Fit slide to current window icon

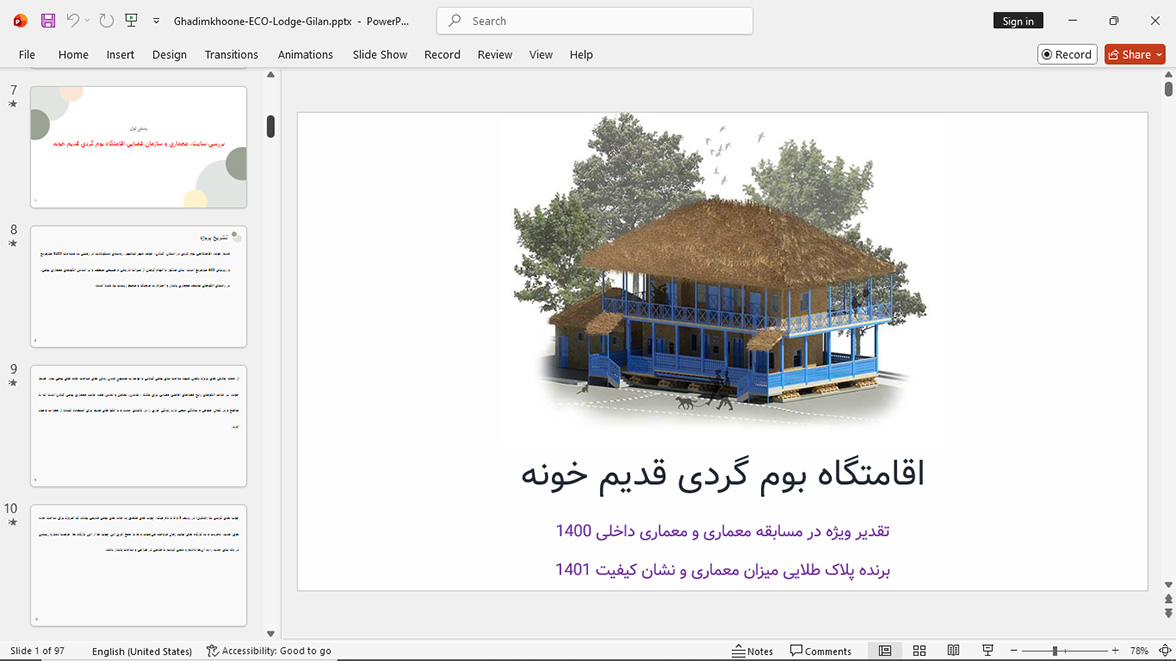(1165, 650)
